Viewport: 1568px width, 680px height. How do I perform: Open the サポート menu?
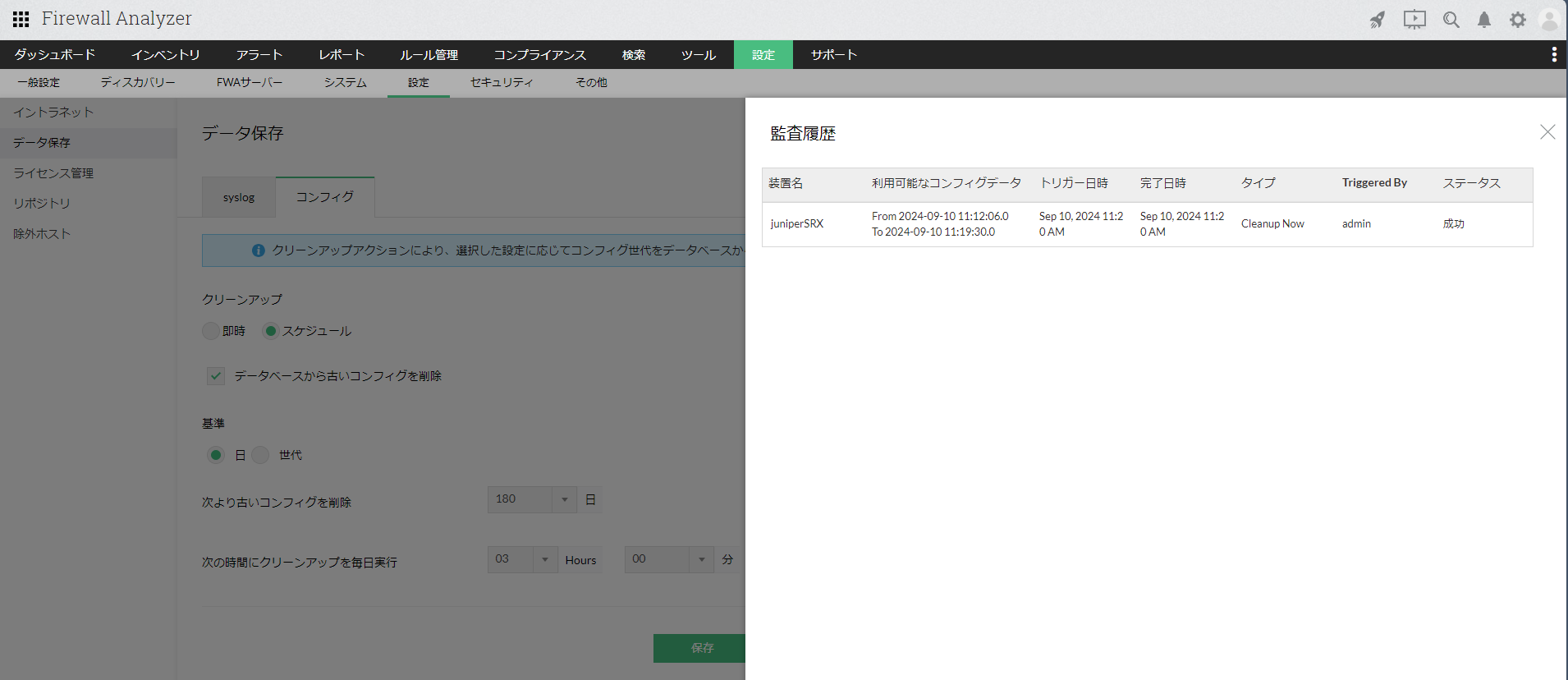pos(834,55)
